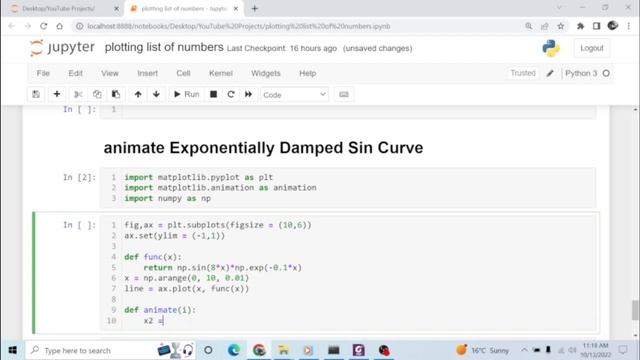
Task: Click the Trusted notebook indicator
Action: coord(522,73)
